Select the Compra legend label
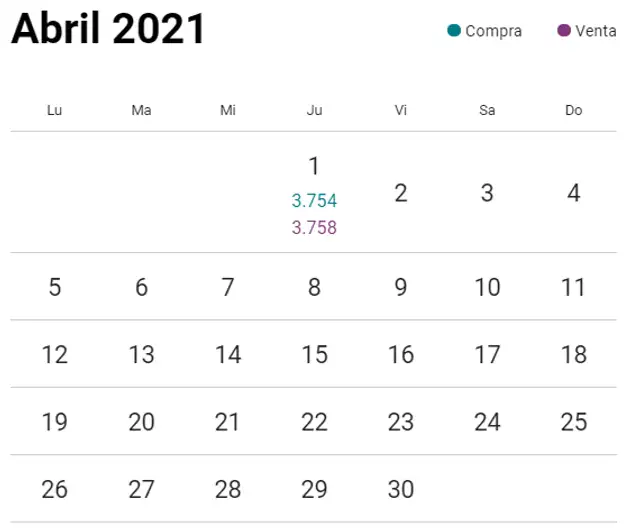Viewport: 640px width, 531px height. 493,31
